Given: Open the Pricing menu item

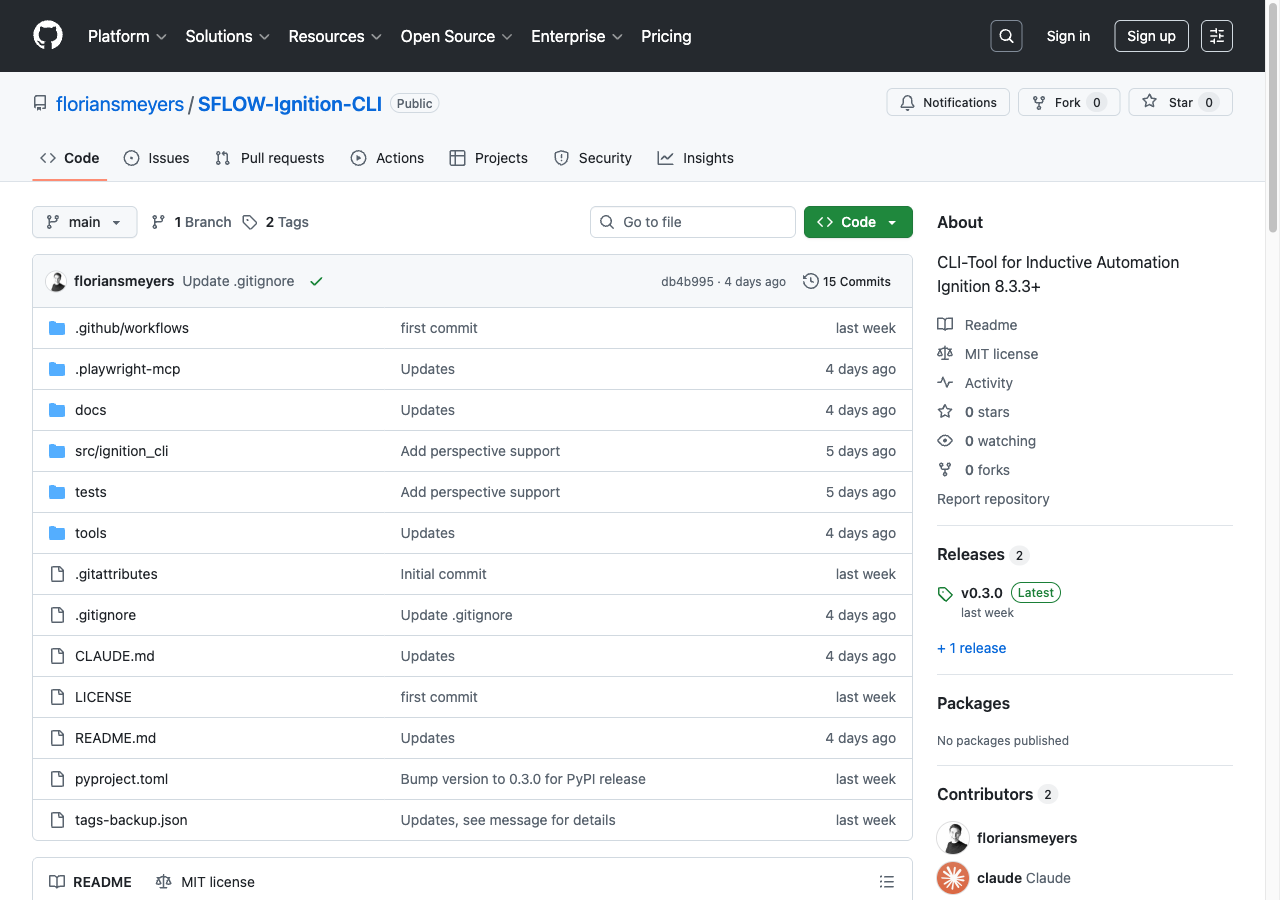Looking at the screenshot, I should click(666, 37).
